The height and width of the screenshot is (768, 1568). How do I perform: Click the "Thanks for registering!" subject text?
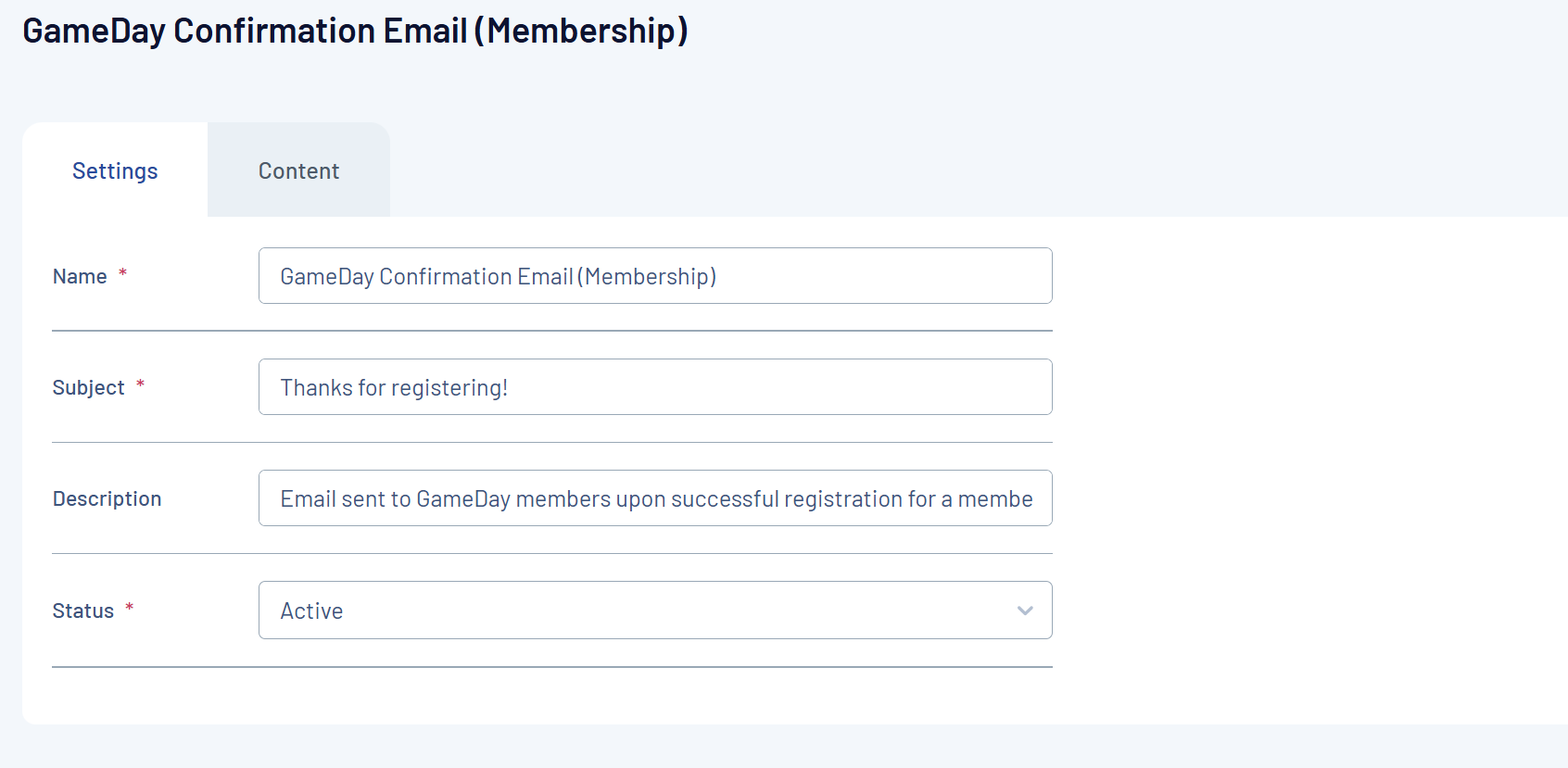pos(394,388)
